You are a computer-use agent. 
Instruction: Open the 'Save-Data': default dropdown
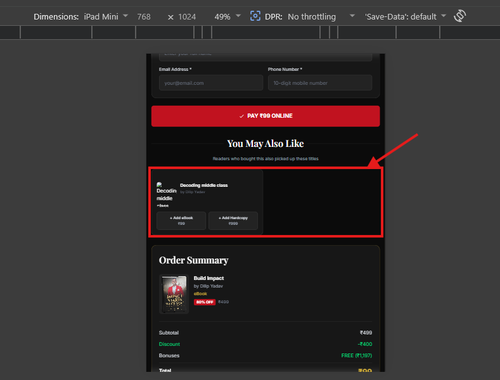point(405,16)
